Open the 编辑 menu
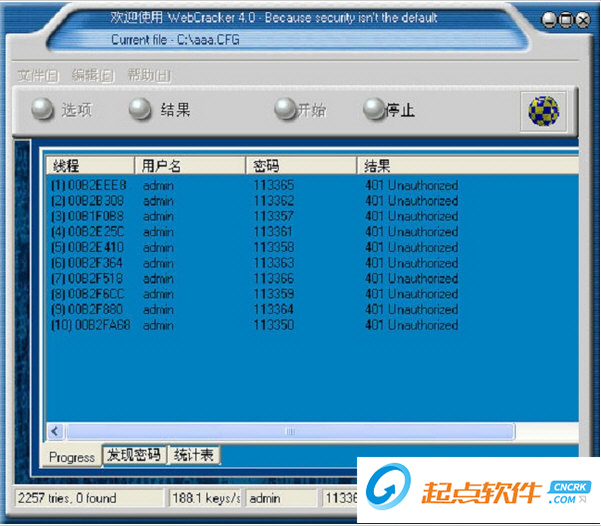Screen dimensions: 601x526 pyautogui.click(x=93, y=76)
